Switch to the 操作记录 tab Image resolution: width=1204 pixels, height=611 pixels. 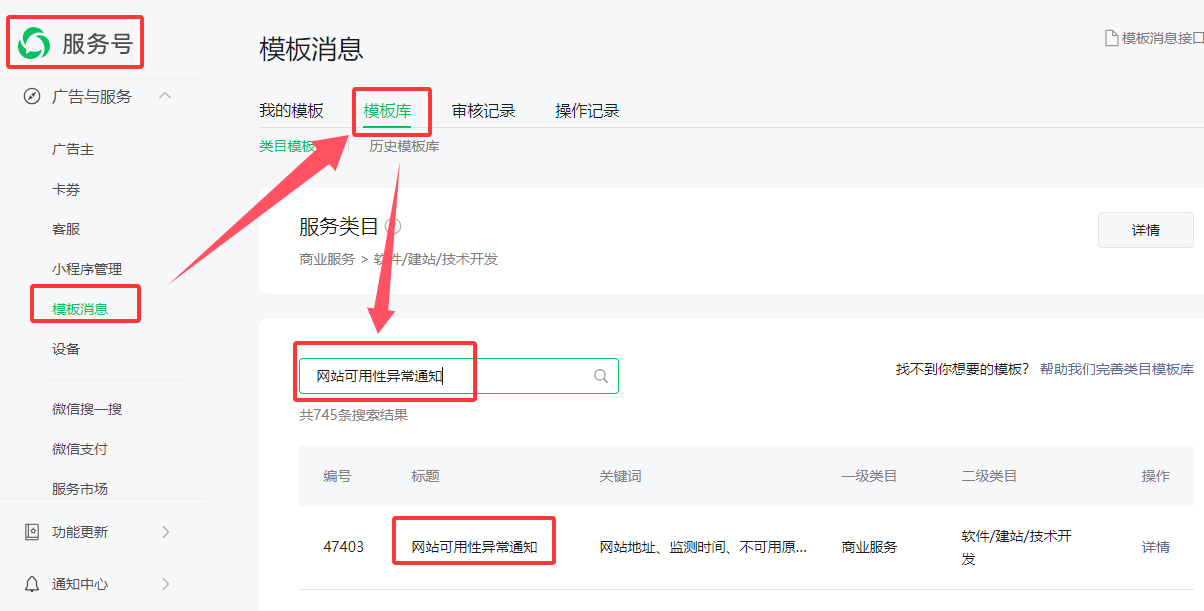(x=587, y=111)
